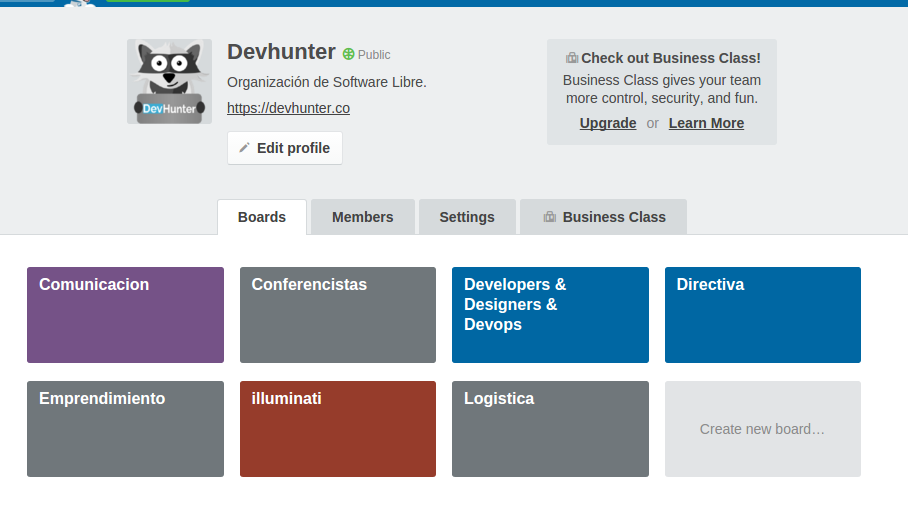The image size is (908, 516).
Task: Click Create new board tile
Action: pos(763,429)
